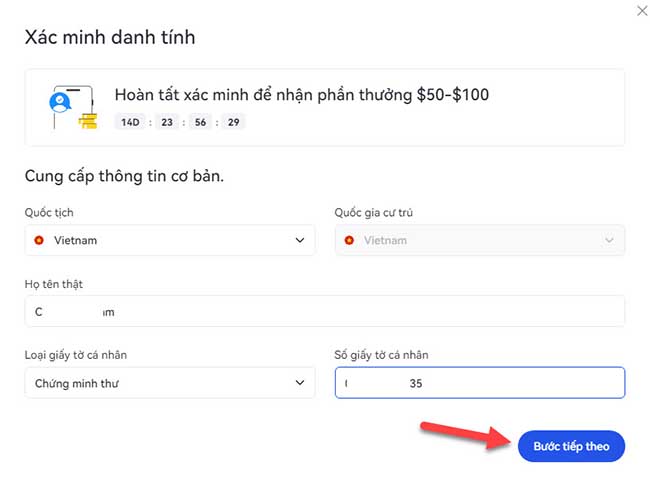
Task: Open the Quốc gia cư trú dropdown
Action: [x=480, y=240]
